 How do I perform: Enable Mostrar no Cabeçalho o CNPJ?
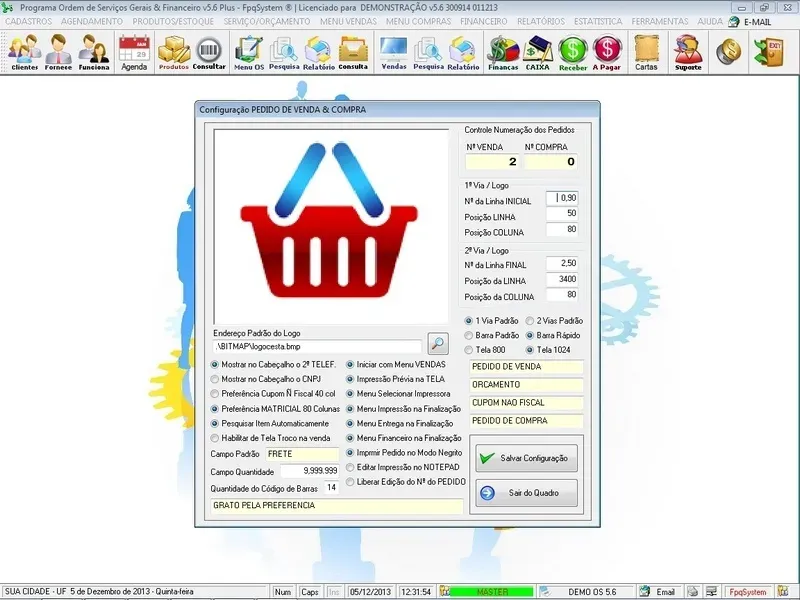coord(215,380)
